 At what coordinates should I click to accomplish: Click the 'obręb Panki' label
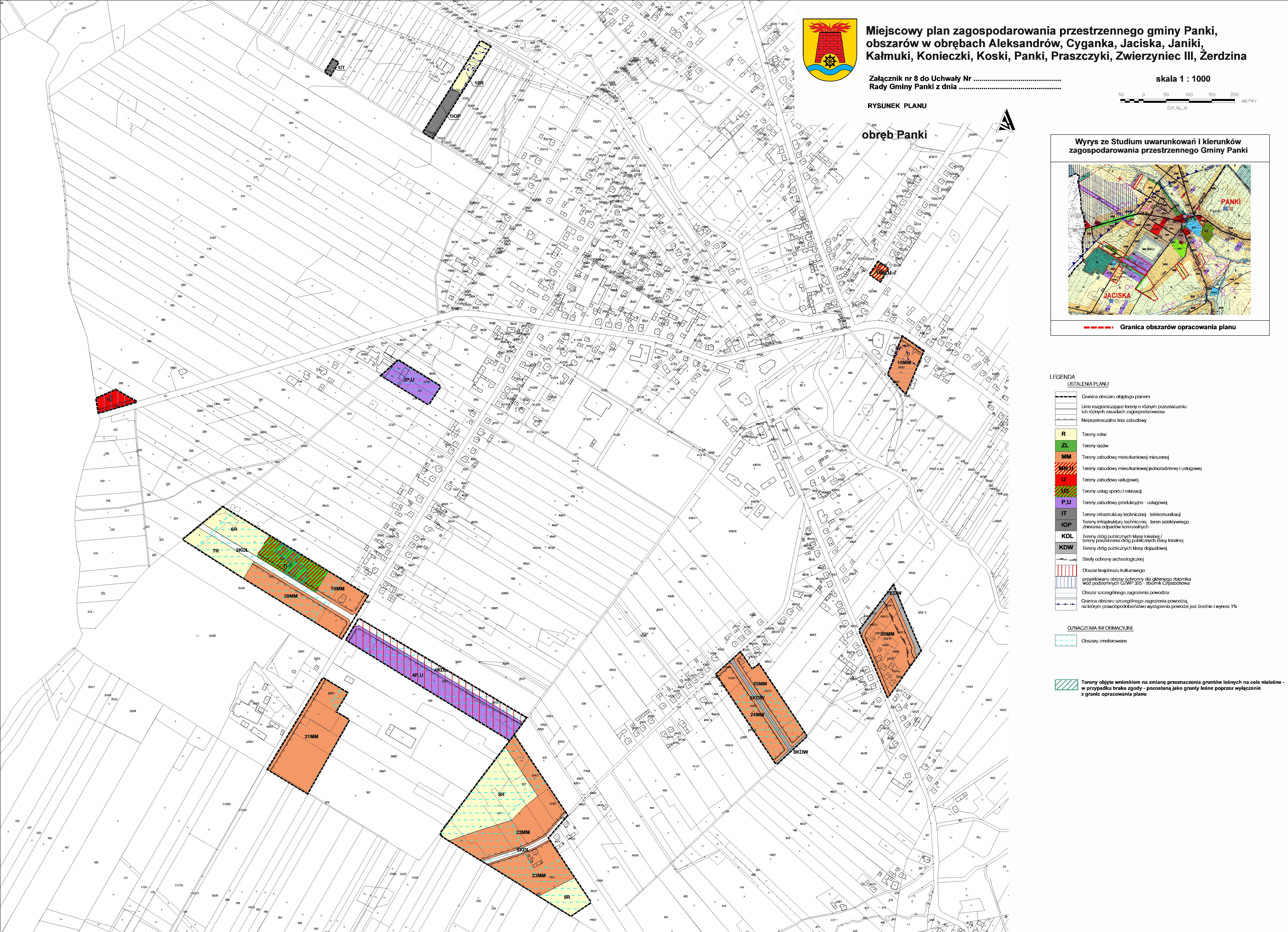coord(894,135)
